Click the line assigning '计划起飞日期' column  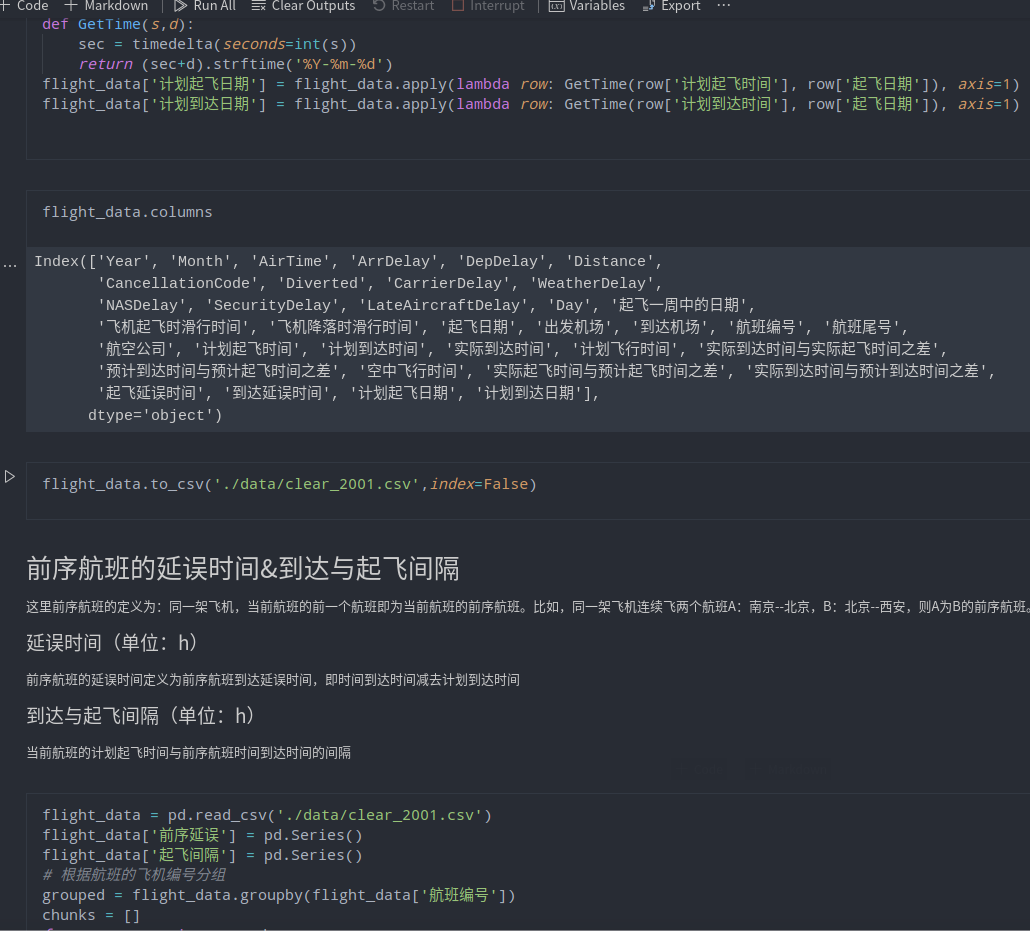(x=531, y=84)
